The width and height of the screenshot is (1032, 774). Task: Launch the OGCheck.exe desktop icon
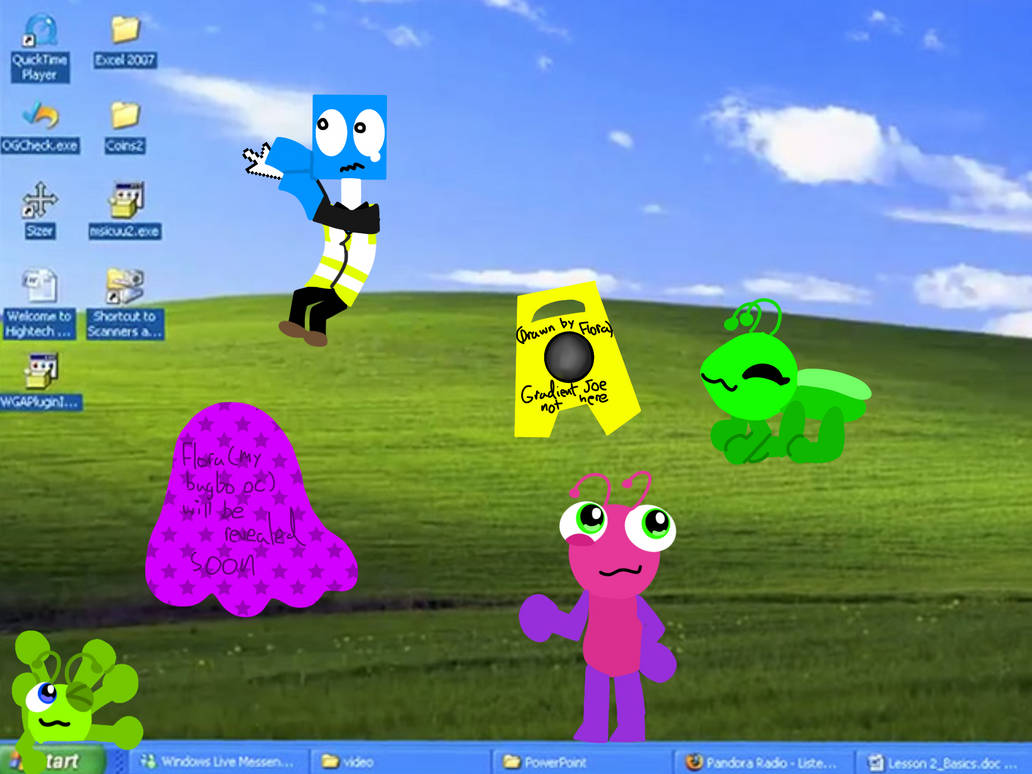tap(40, 126)
